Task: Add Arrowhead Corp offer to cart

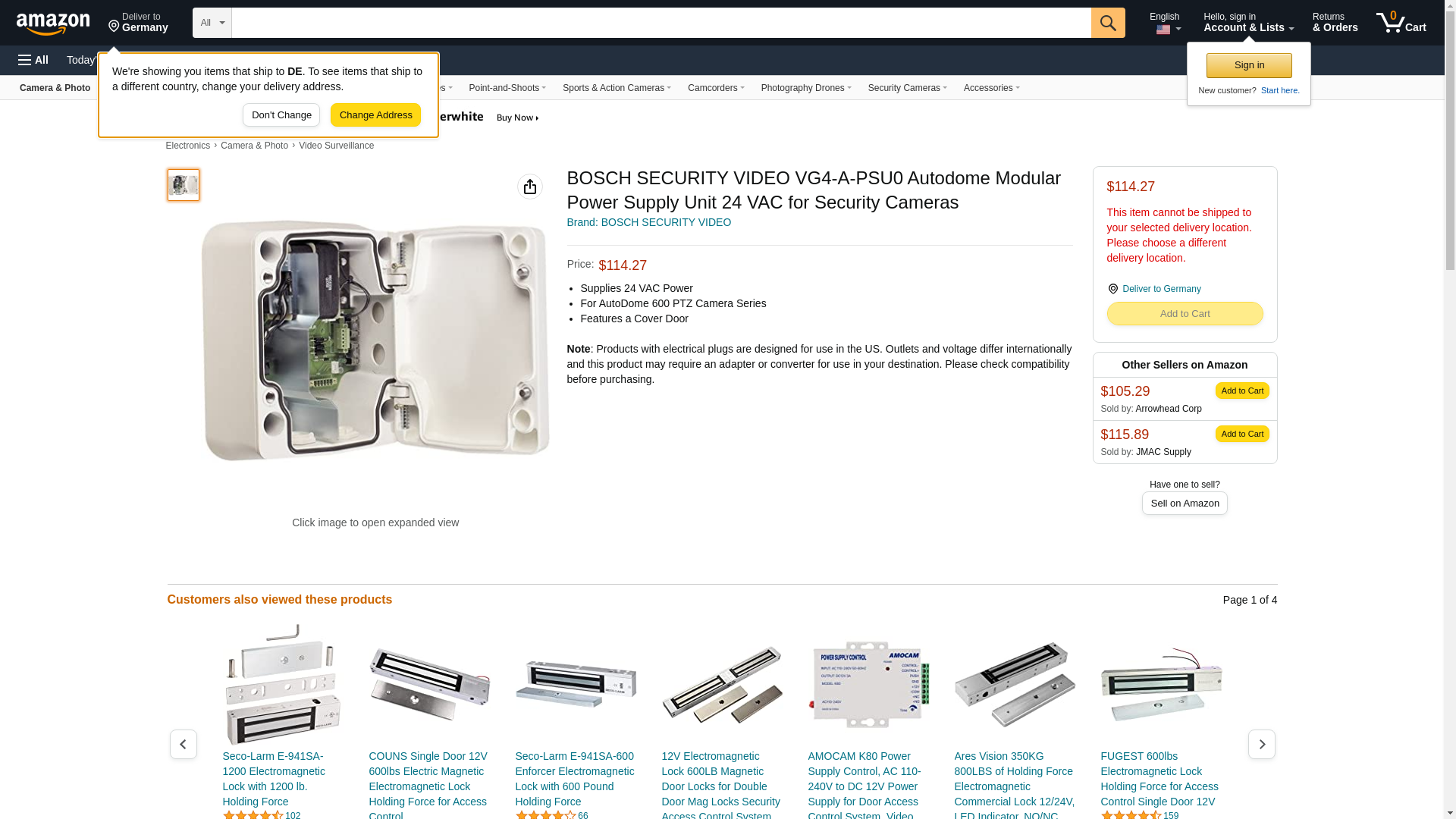Action: coord(1241,391)
